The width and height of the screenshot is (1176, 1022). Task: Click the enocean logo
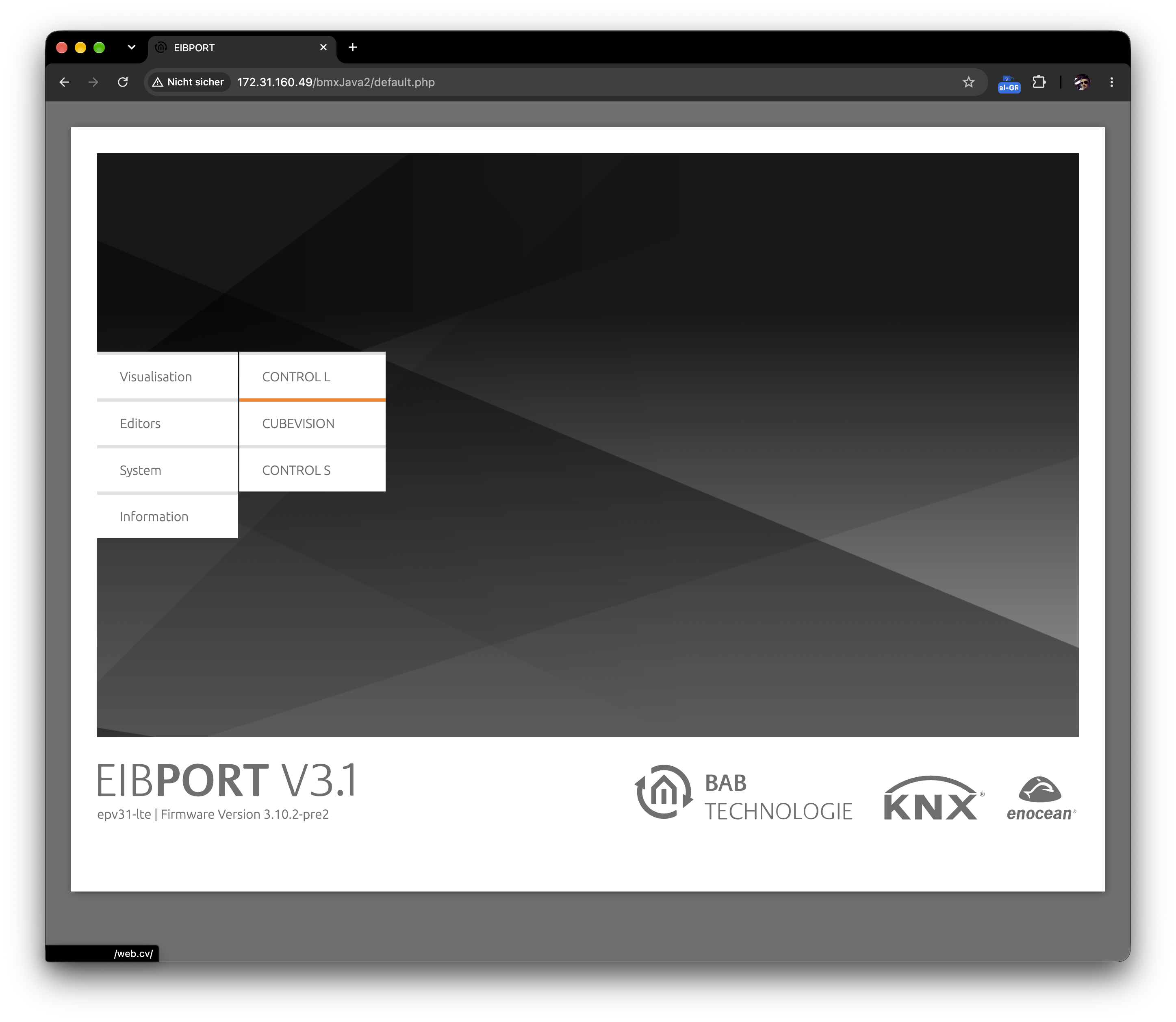[x=1041, y=798]
